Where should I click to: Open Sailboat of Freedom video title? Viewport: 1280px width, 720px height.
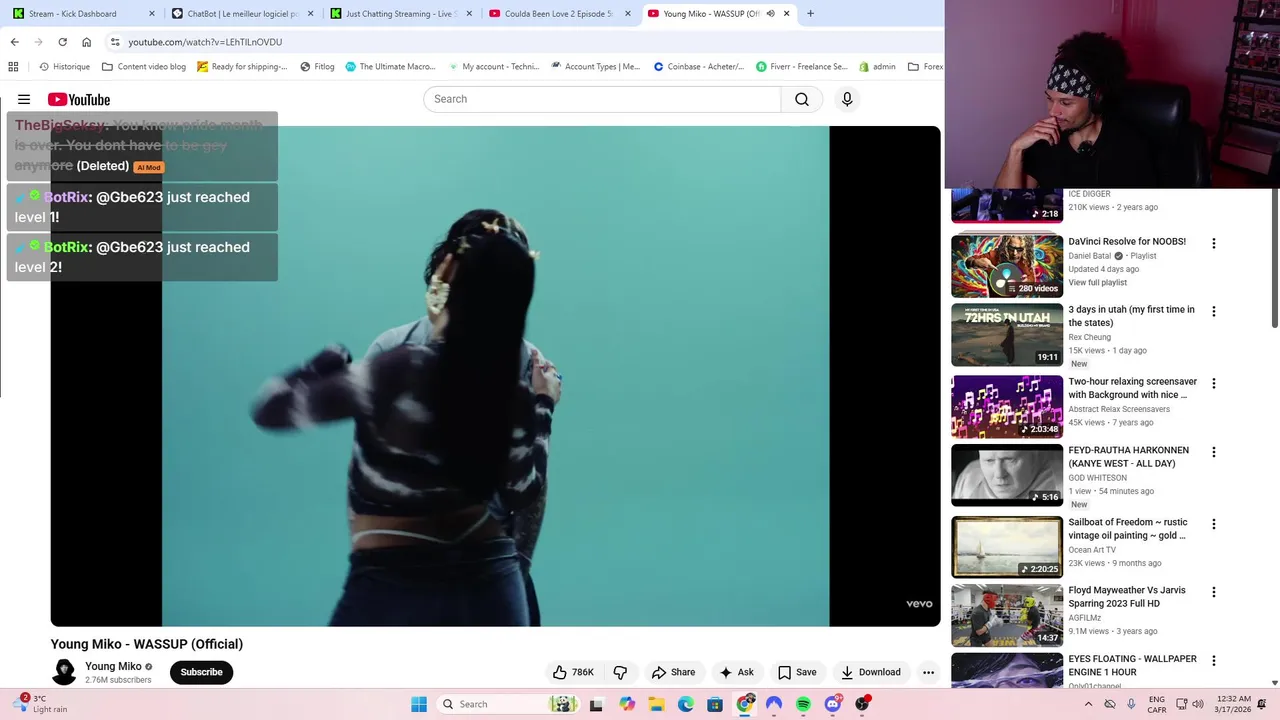[1128, 528]
